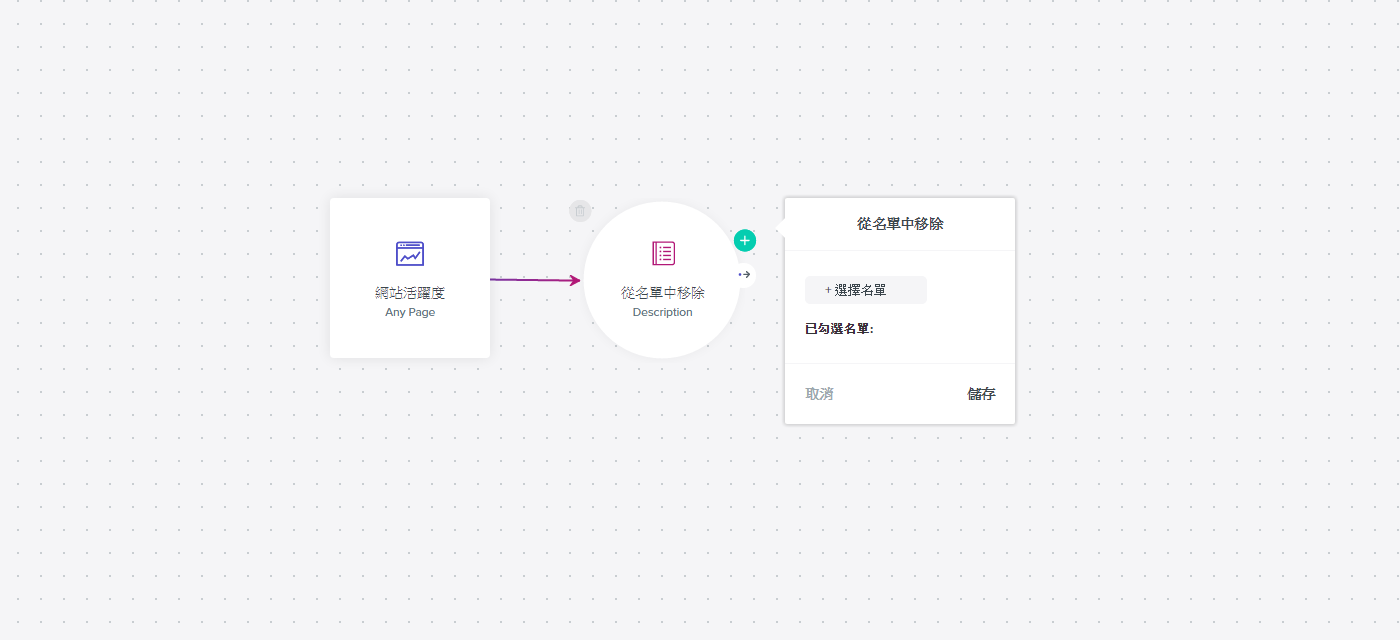Screen dimensions: 1400x640
Task: Click the trash icon above the node
Action: coord(580,211)
